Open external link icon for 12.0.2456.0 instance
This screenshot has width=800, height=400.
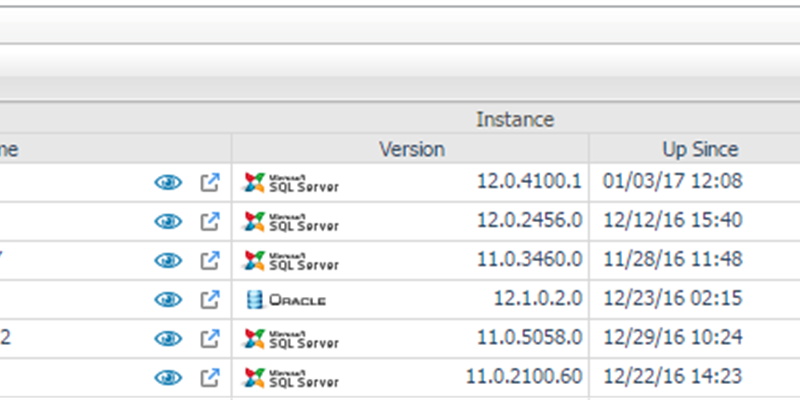click(210, 221)
